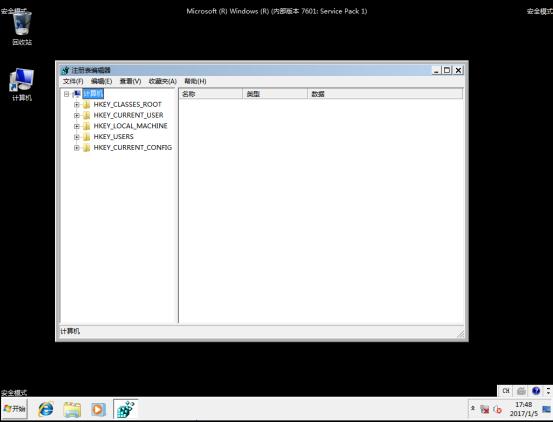Click the red X network tray icon
553x422 pixels.
tap(485, 409)
